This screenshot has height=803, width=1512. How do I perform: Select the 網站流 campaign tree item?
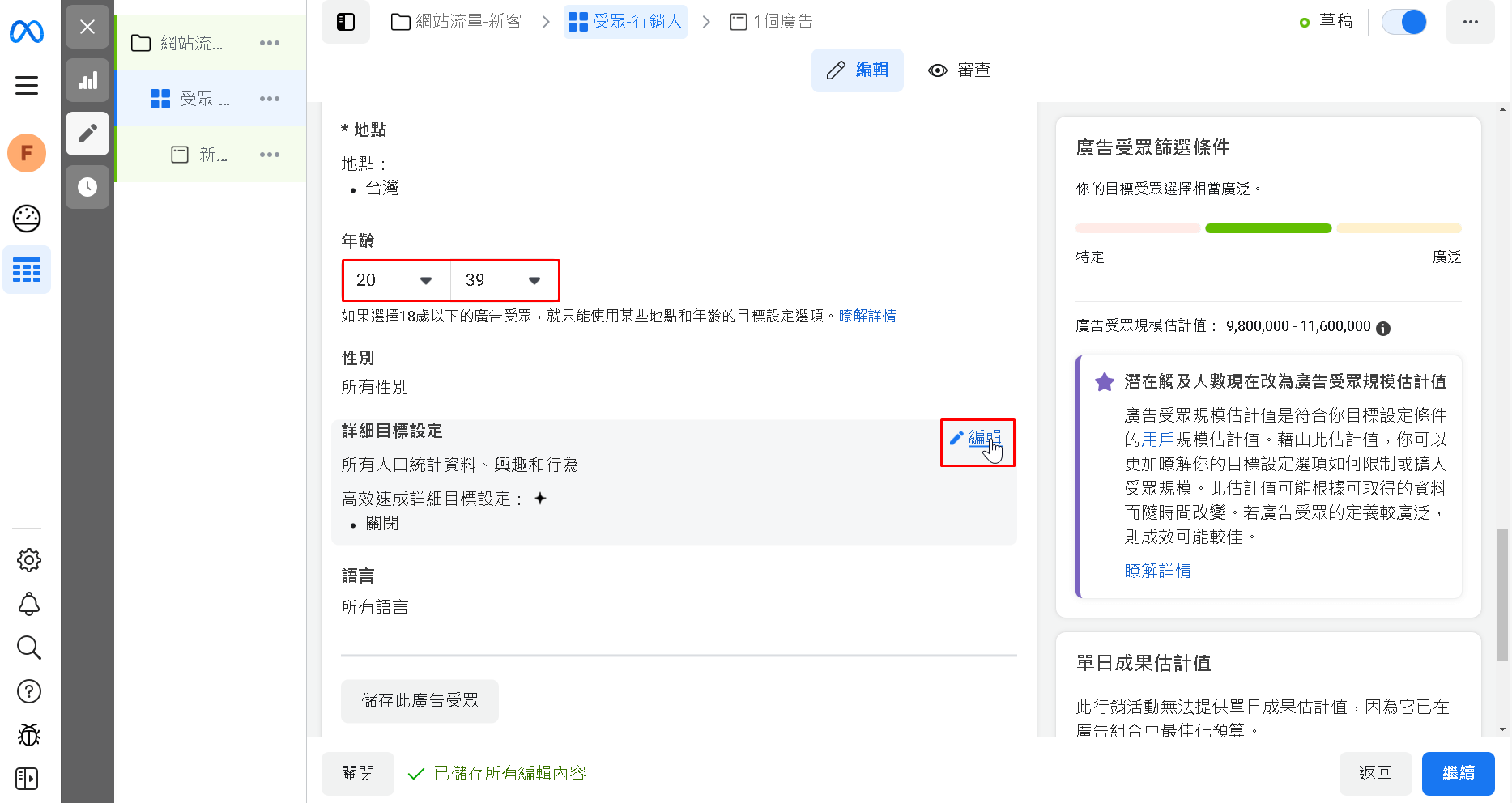coord(211,43)
